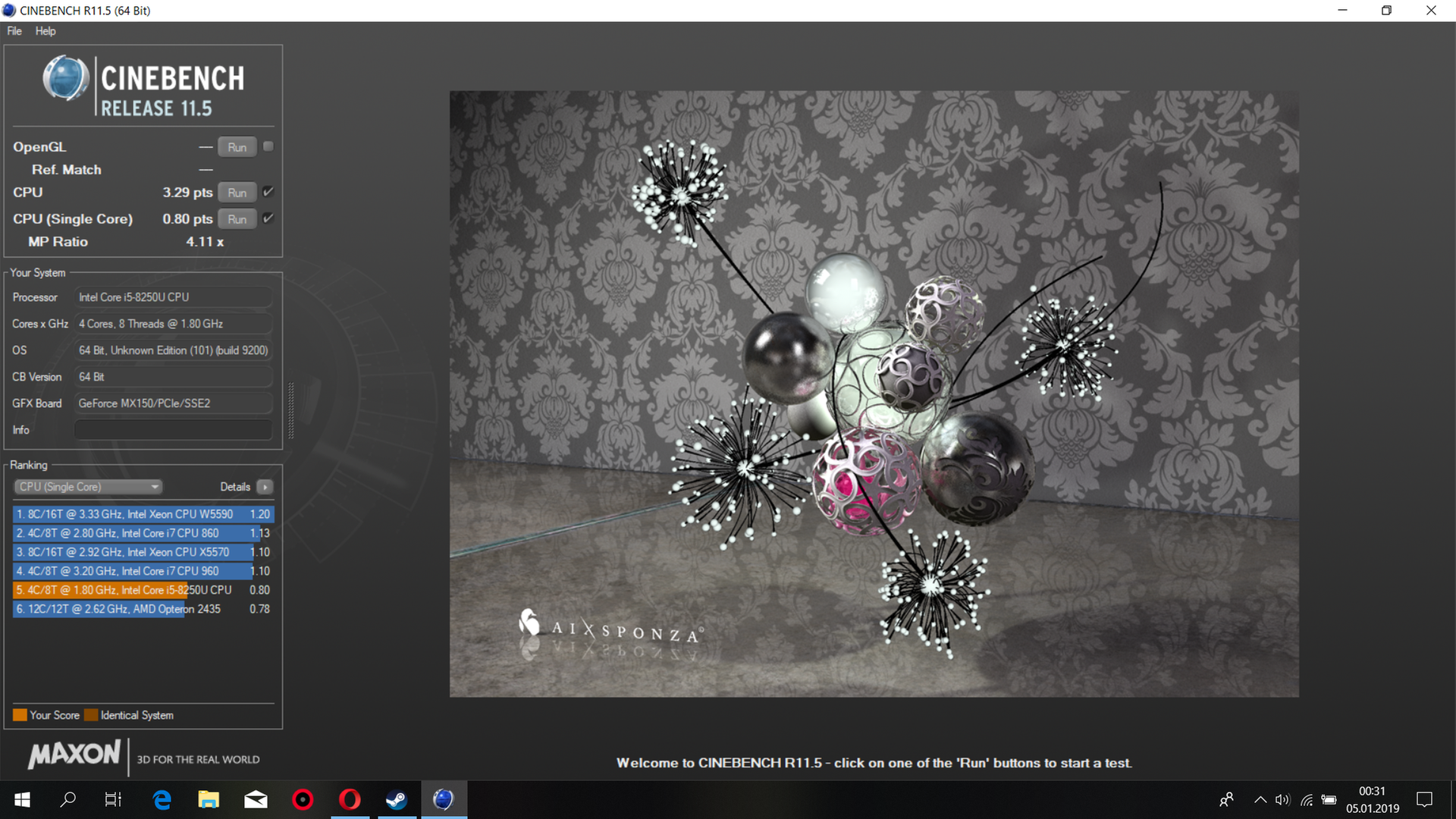Open the Windows Start menu
1456x819 pixels.
pos(22,799)
